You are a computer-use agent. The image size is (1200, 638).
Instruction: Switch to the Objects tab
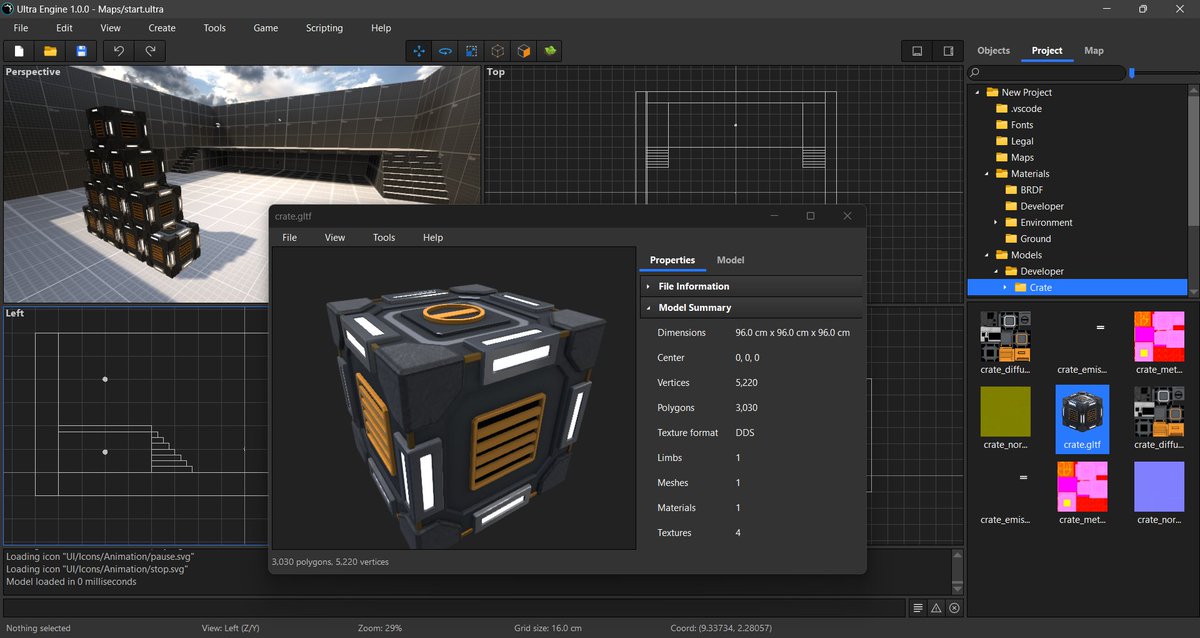click(993, 50)
